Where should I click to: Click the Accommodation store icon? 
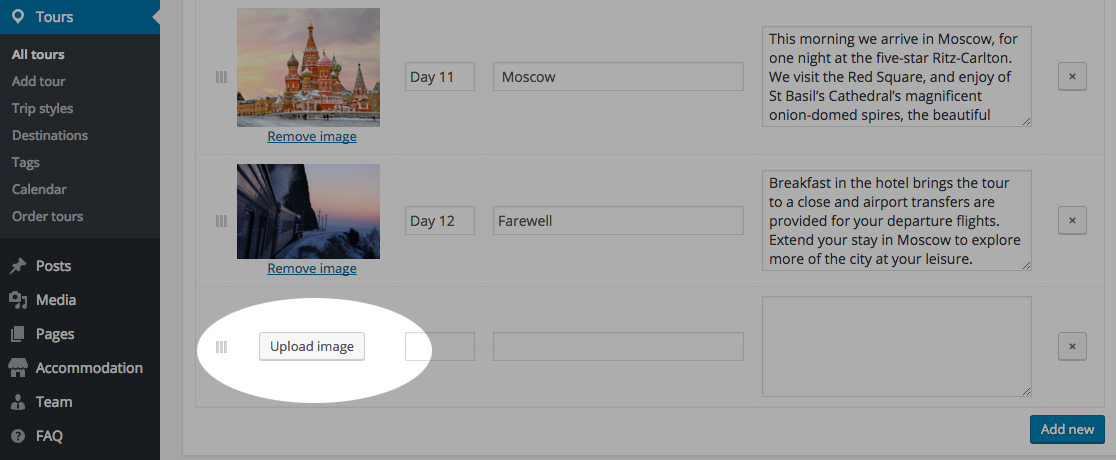pos(17,368)
